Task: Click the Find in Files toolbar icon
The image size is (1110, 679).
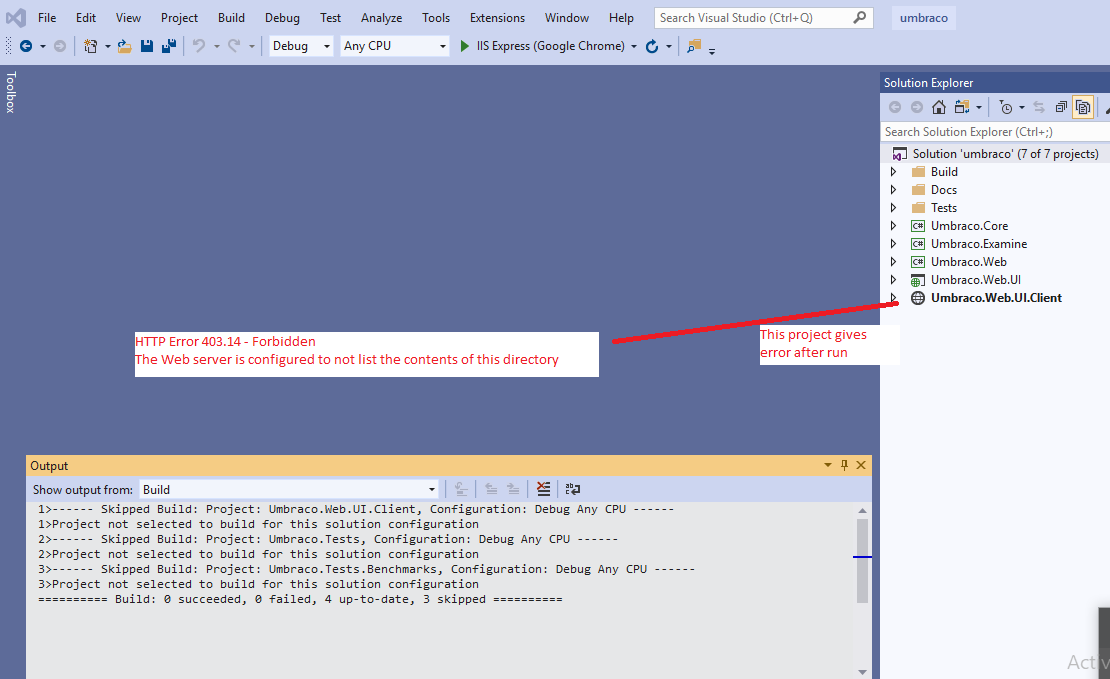Action: click(694, 46)
